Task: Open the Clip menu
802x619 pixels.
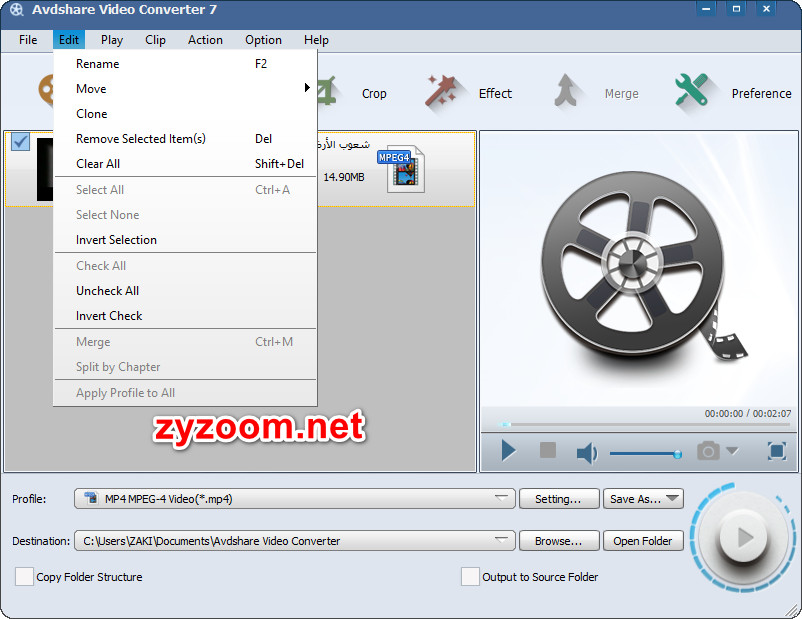Action: coord(155,40)
